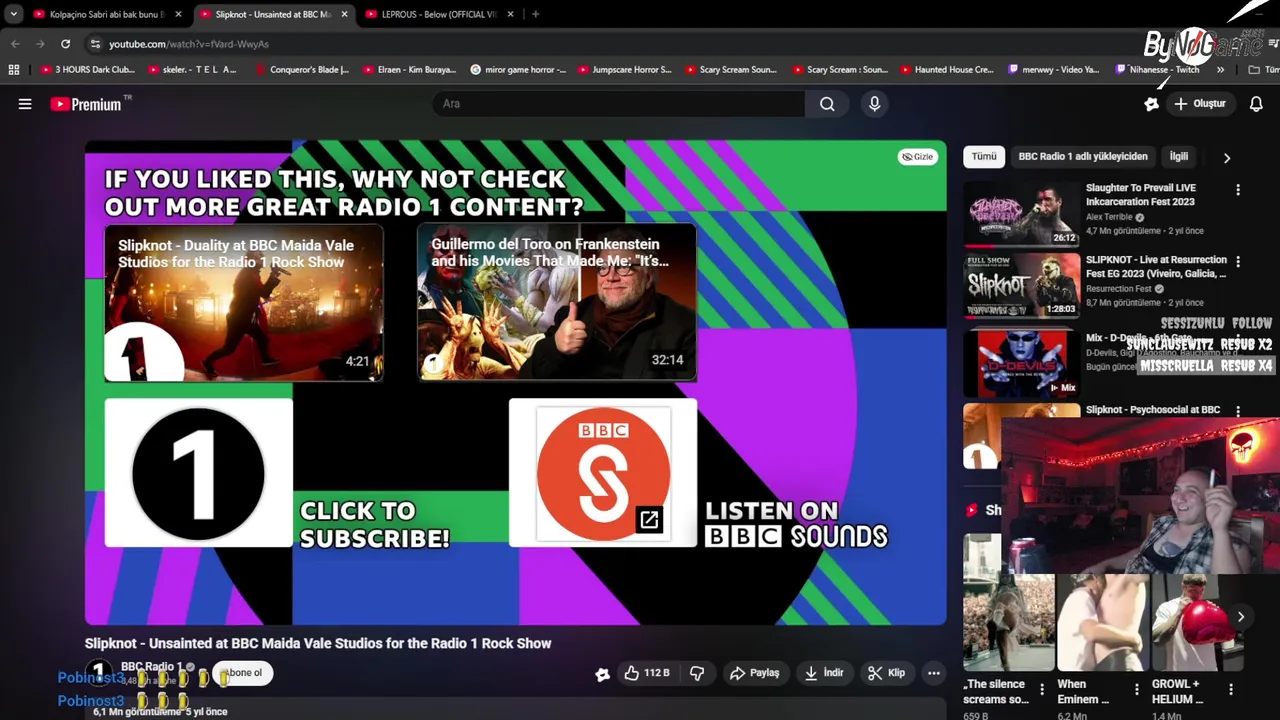Open the Jumpscare Horror S... bookmark

point(624,70)
